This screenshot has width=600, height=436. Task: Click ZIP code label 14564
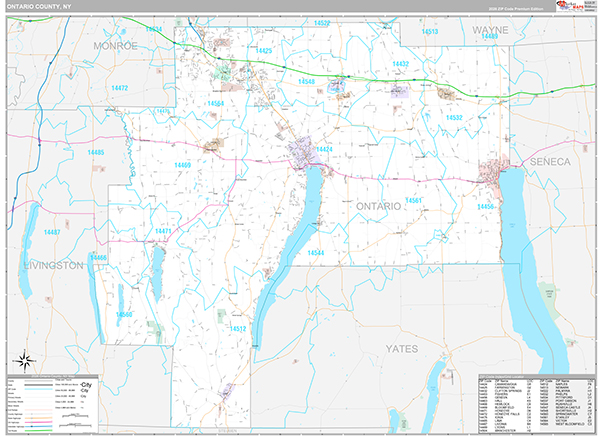click(x=215, y=103)
